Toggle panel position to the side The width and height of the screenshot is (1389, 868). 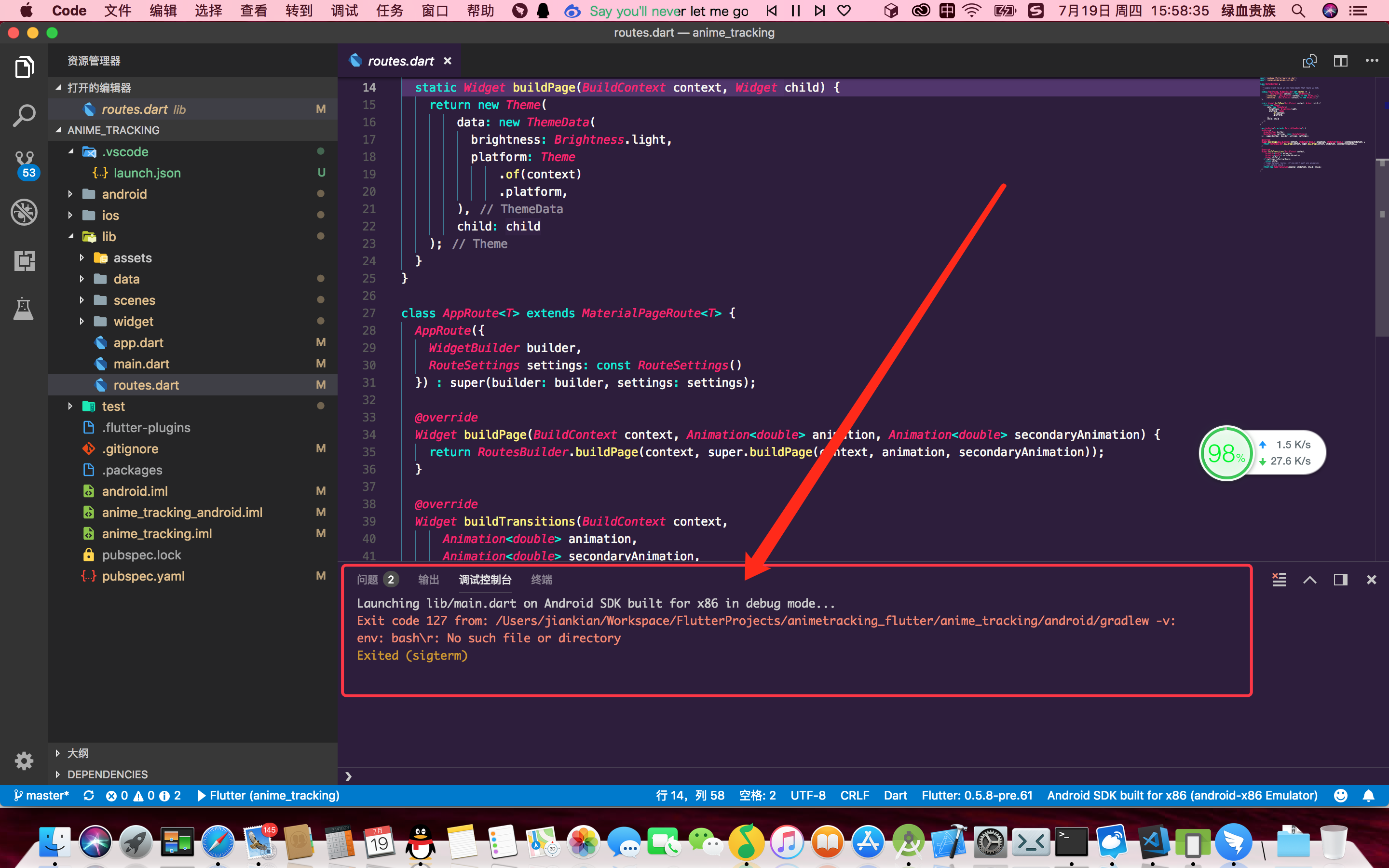tap(1340, 580)
